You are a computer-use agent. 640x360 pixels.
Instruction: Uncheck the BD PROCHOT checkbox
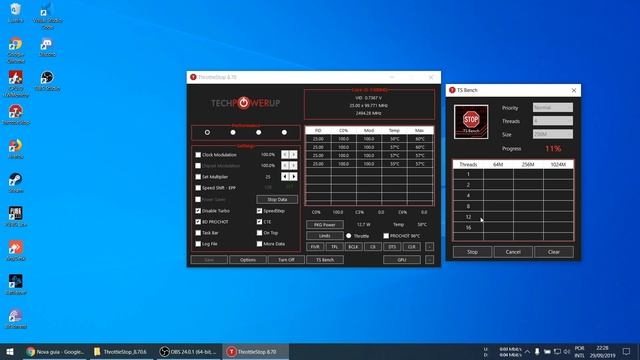point(198,222)
